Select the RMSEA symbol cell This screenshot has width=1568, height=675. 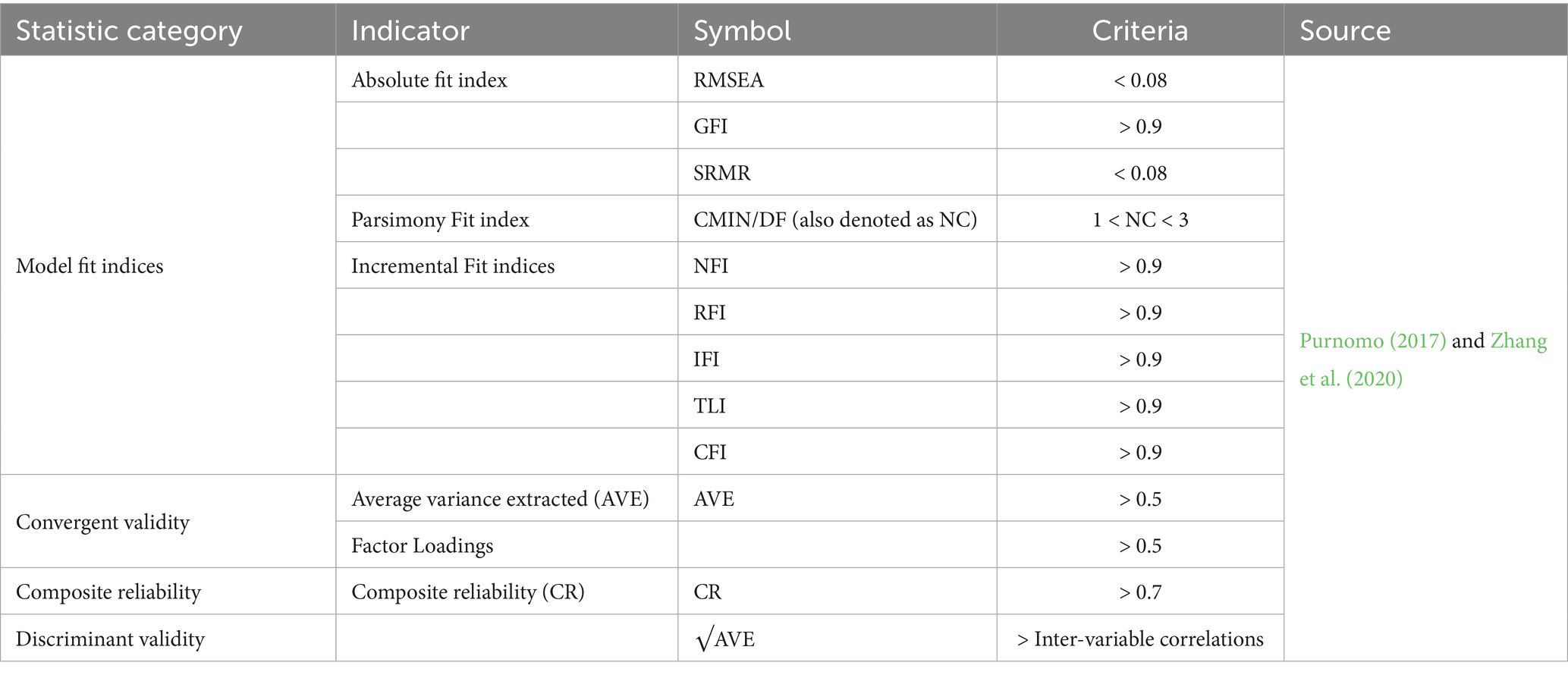pos(728,80)
